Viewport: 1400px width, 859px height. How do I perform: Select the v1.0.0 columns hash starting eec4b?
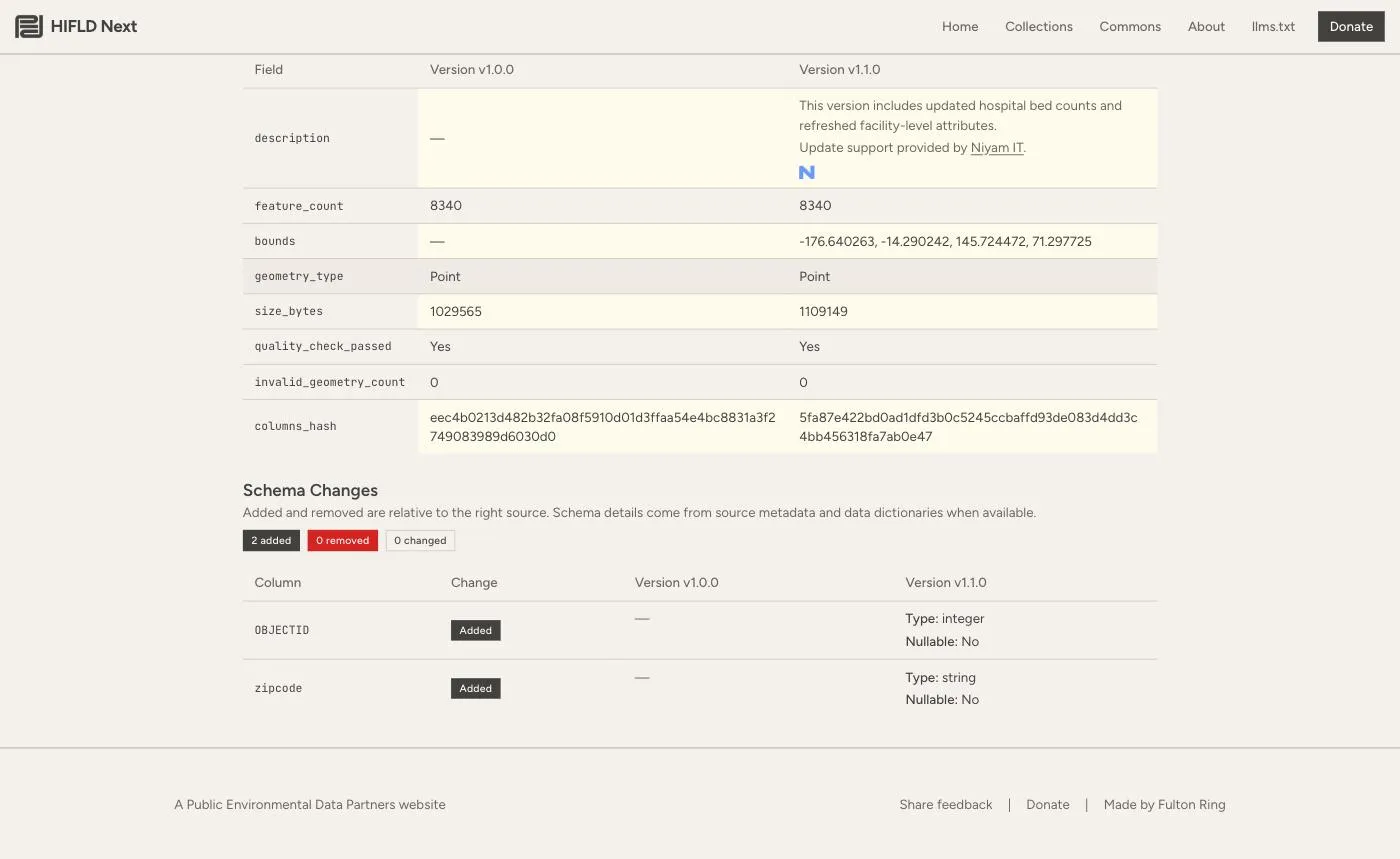pos(603,427)
